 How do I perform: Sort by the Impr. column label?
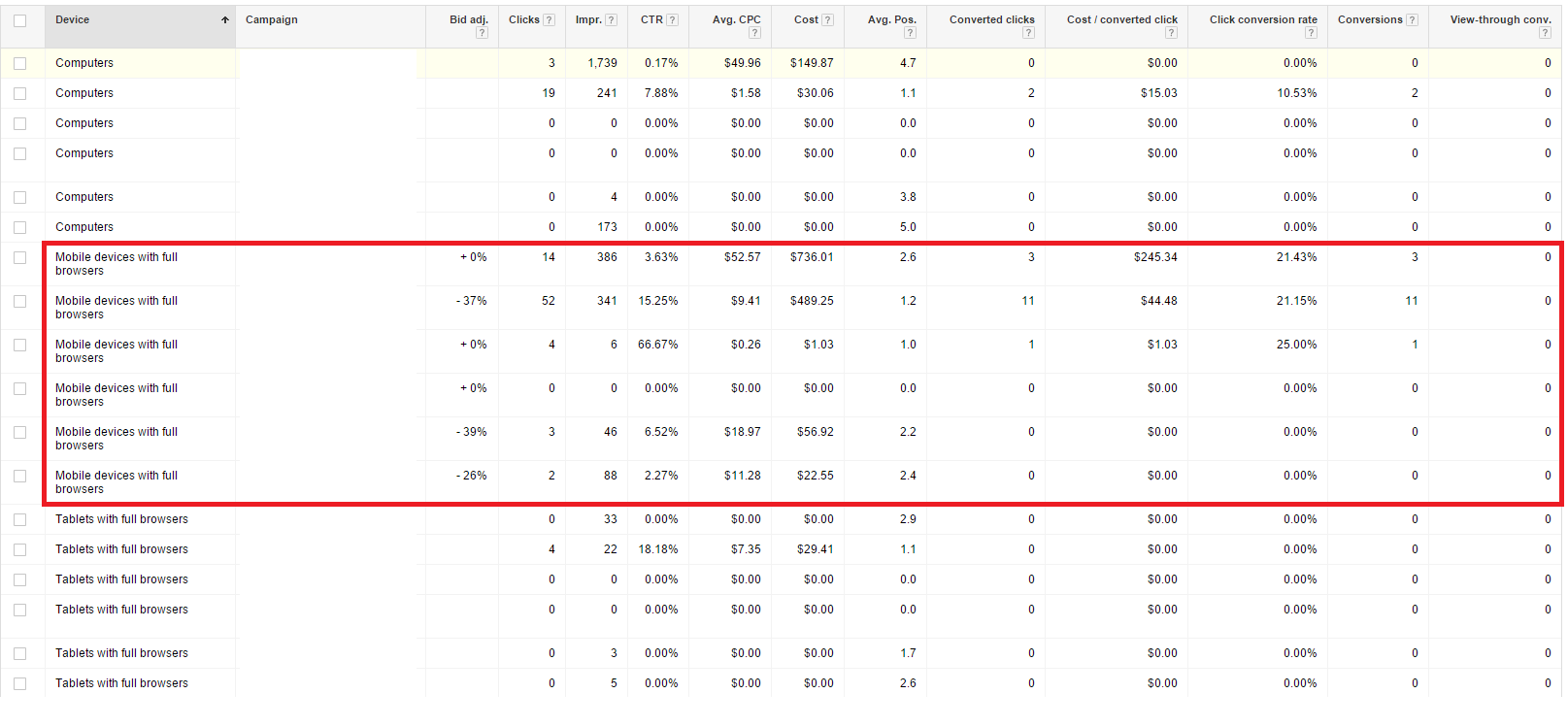click(x=588, y=20)
